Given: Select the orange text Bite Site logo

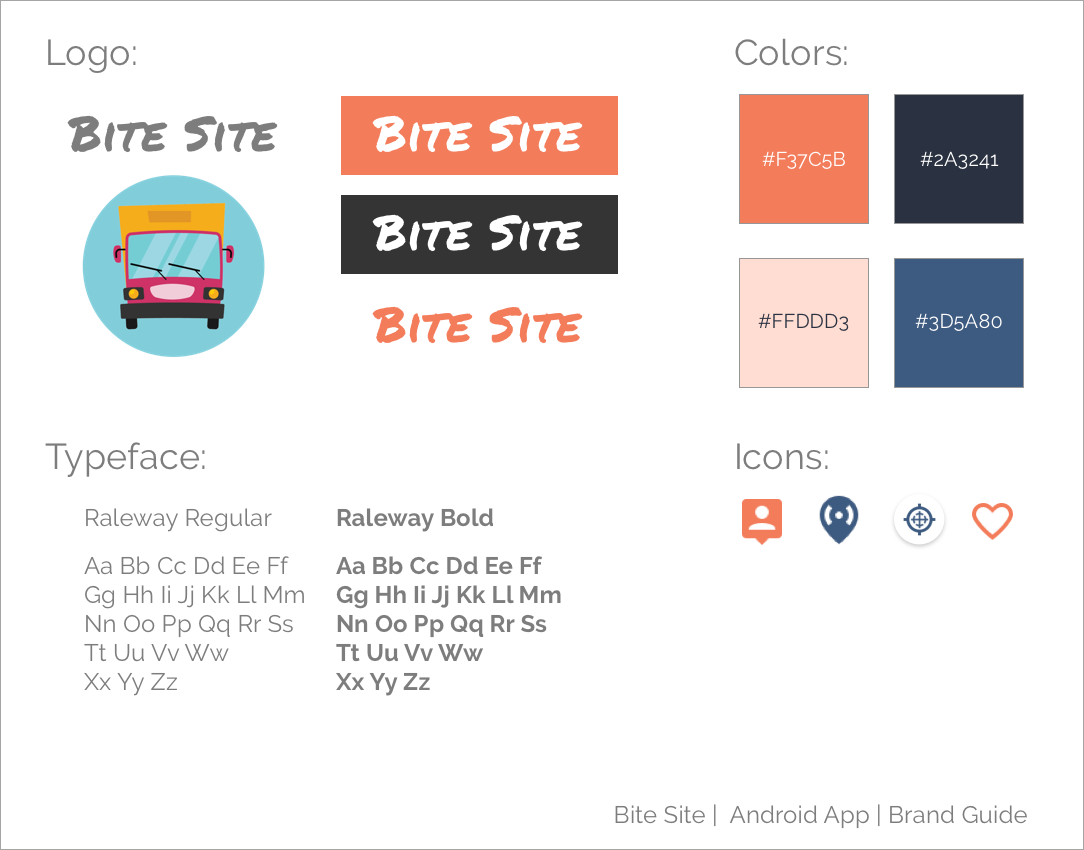Looking at the screenshot, I should [x=477, y=326].
